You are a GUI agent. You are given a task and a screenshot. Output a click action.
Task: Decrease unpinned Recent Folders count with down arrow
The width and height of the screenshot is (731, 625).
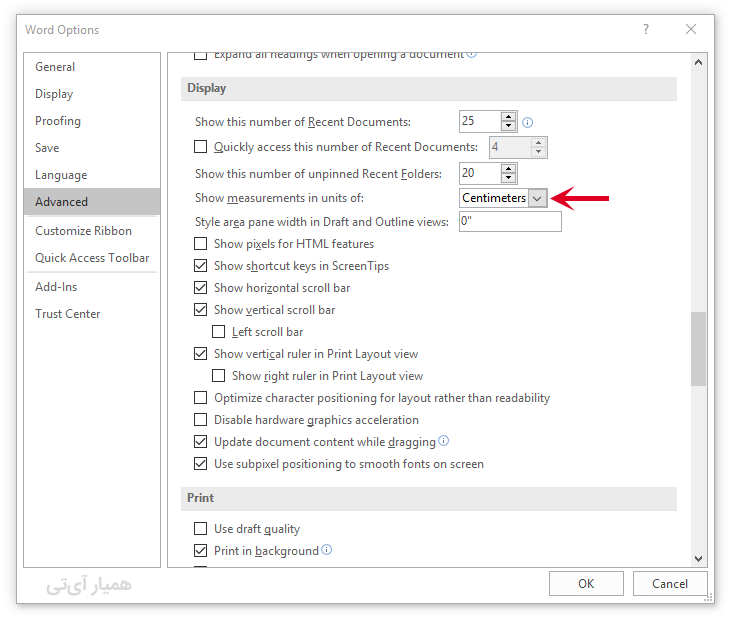(509, 178)
